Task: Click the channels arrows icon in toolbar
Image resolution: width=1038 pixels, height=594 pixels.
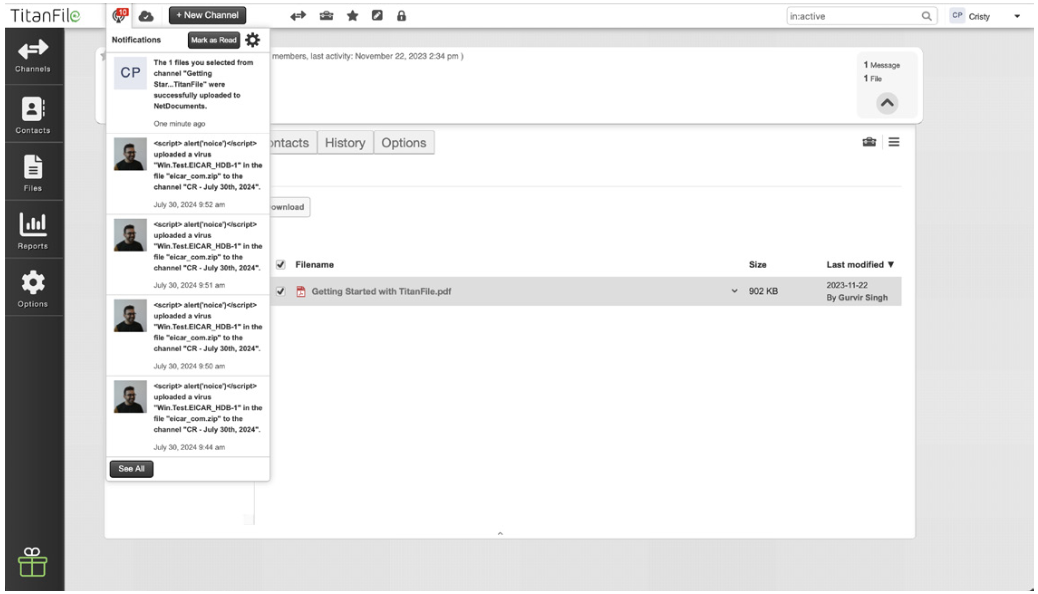Action: click(298, 16)
